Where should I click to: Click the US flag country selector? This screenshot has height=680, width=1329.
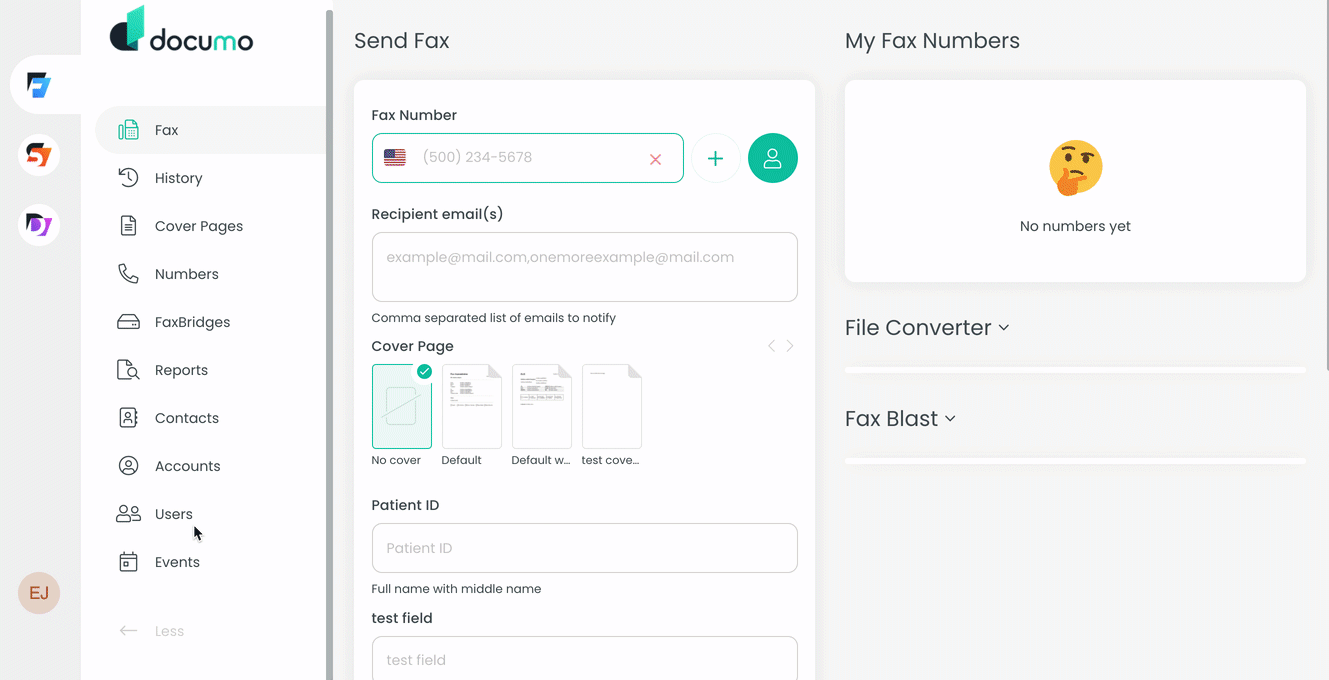(x=395, y=158)
